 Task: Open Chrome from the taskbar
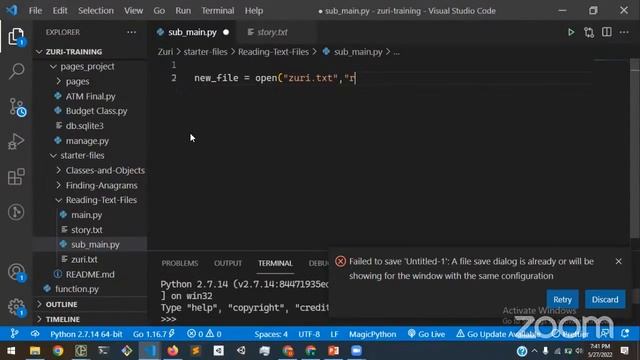[x=58, y=351]
